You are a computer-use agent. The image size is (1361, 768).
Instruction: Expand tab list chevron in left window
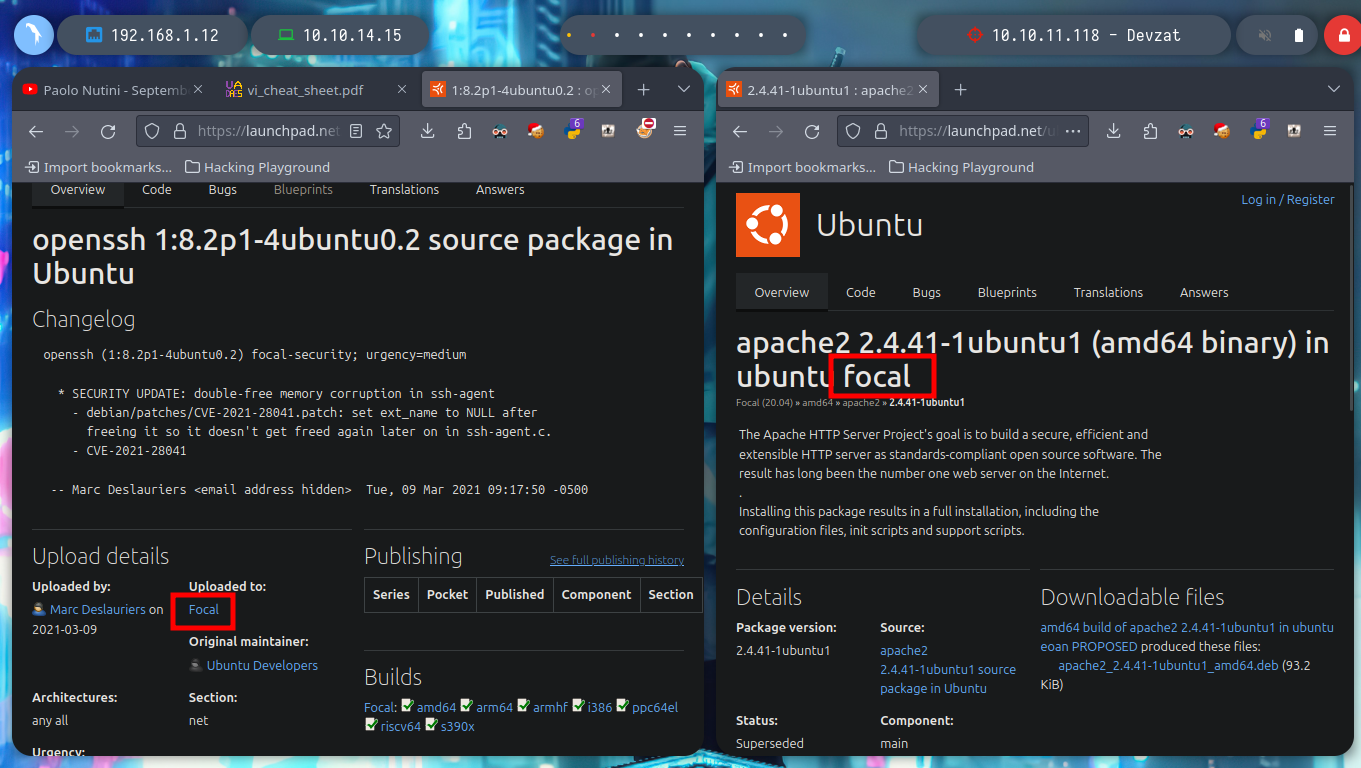click(x=684, y=90)
